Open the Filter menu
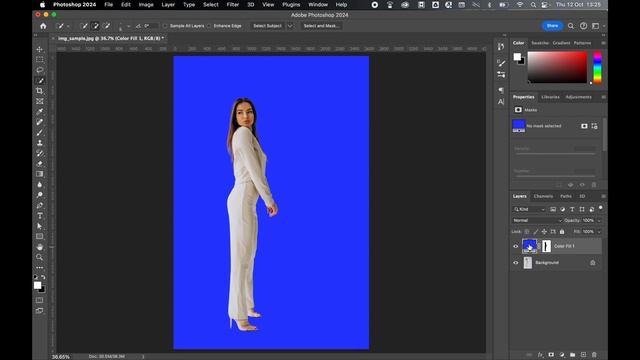This screenshot has width=640, height=360. pyautogui.click(x=233, y=4)
